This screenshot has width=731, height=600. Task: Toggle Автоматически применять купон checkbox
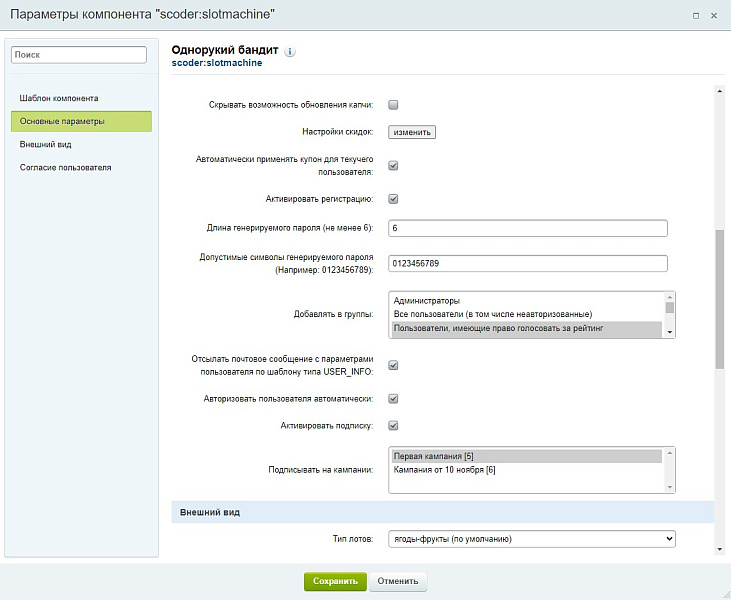pos(393,165)
